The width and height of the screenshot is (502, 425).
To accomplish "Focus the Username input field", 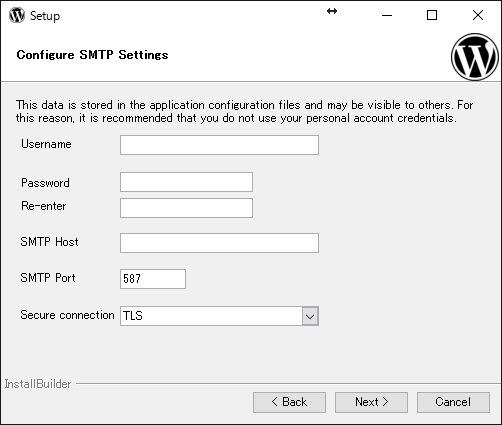I will [x=219, y=145].
